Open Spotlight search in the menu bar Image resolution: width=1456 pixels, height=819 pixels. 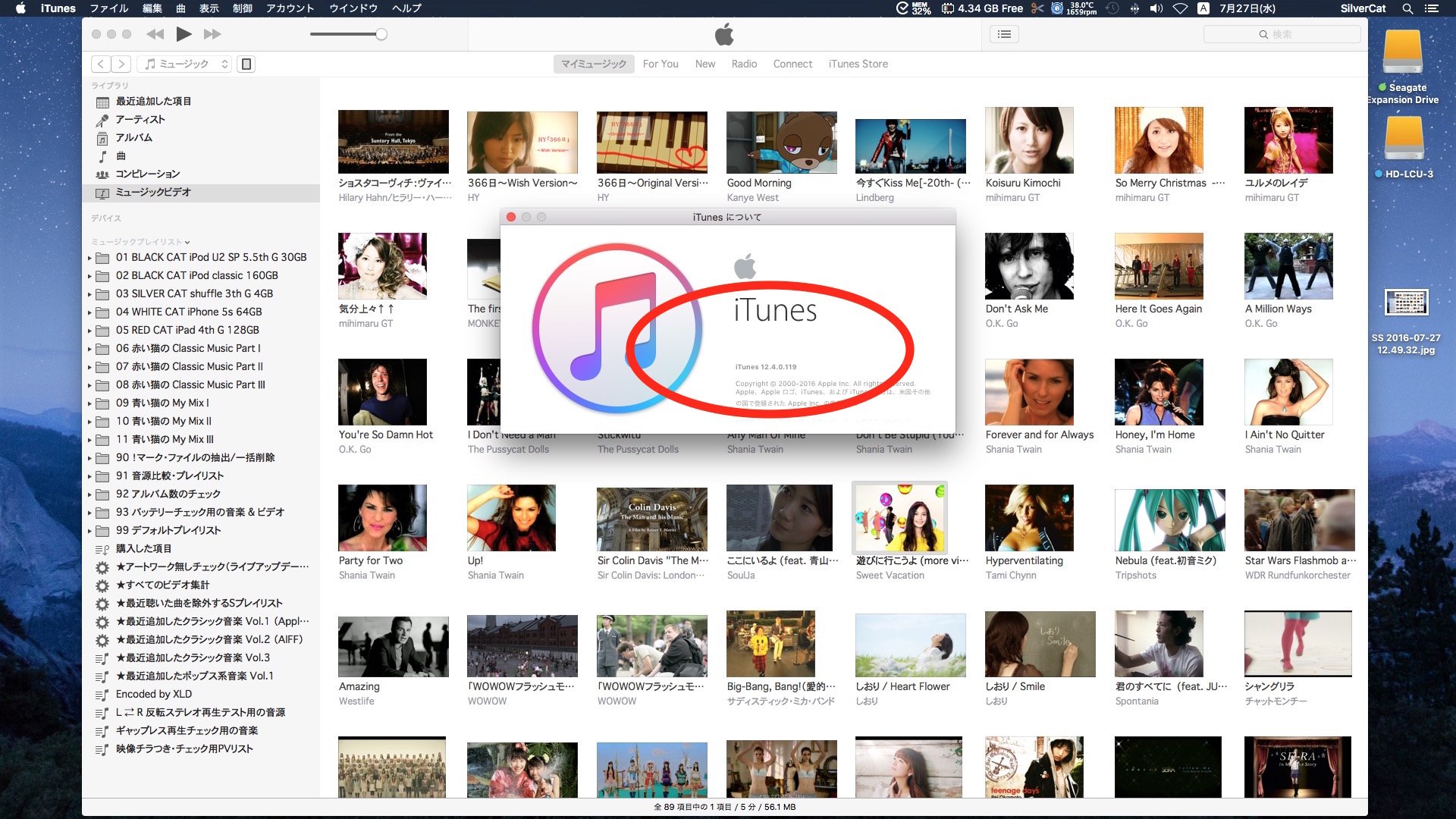1407,8
